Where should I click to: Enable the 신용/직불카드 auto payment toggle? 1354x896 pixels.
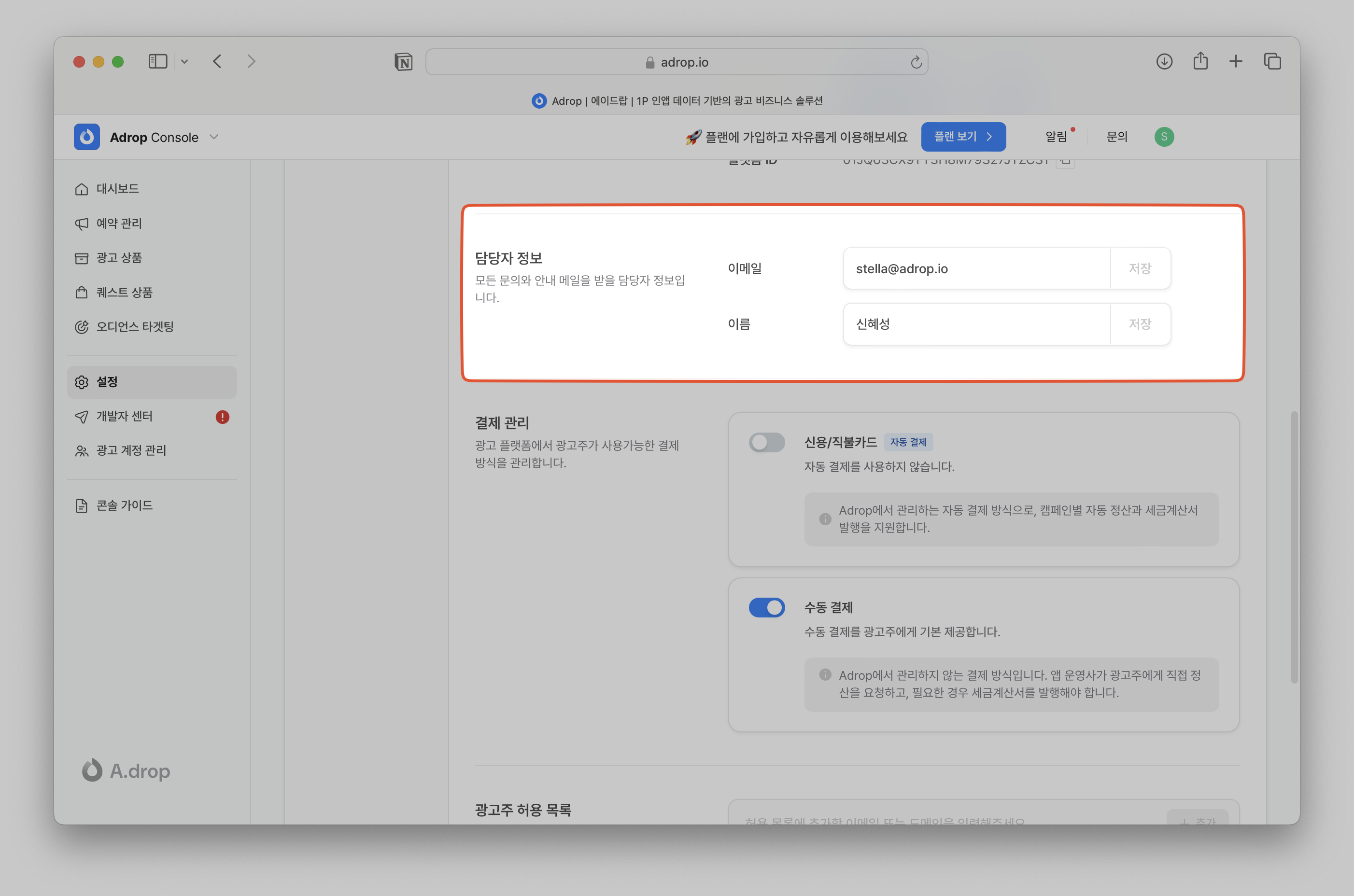point(766,442)
